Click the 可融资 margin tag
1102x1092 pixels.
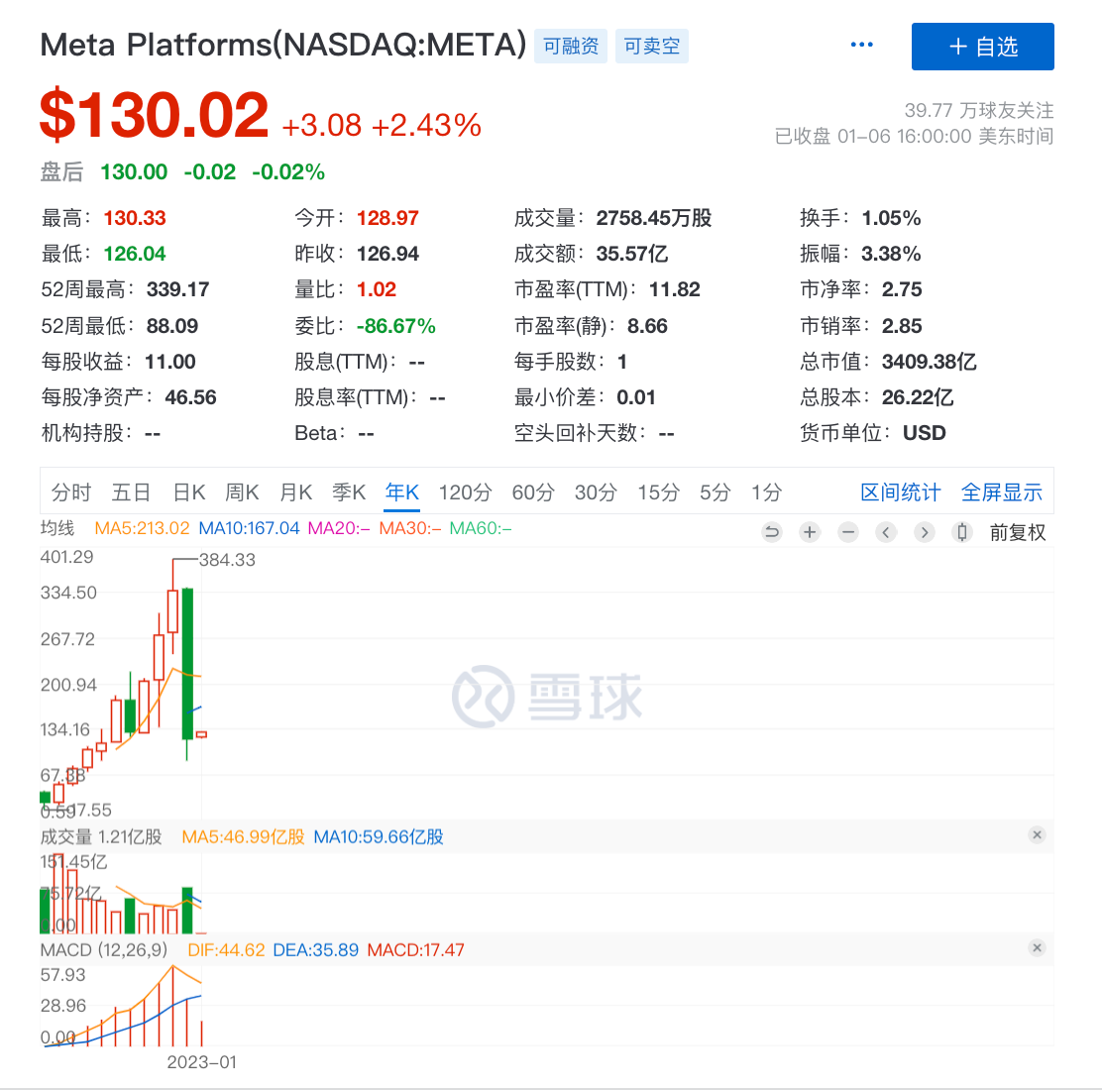click(x=571, y=47)
